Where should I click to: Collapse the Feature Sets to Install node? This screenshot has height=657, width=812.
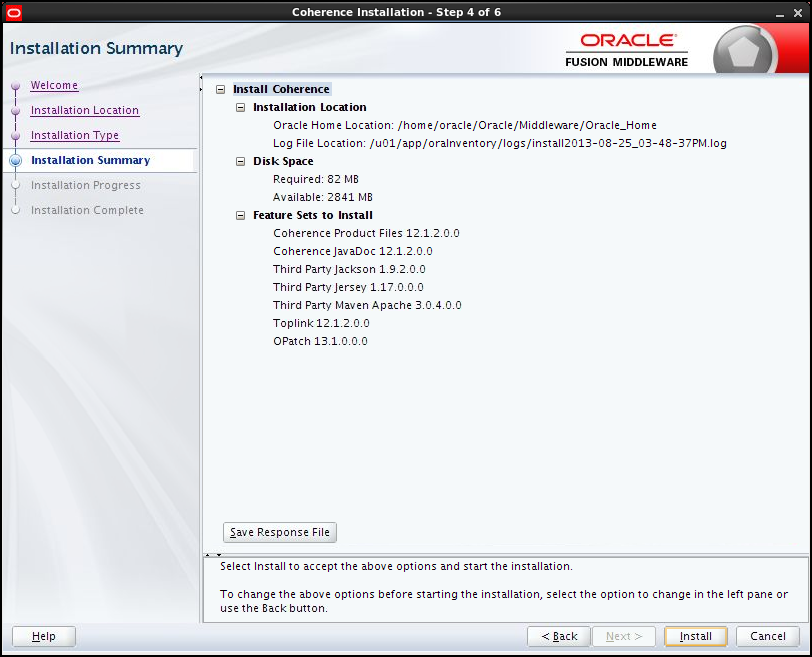pos(240,215)
